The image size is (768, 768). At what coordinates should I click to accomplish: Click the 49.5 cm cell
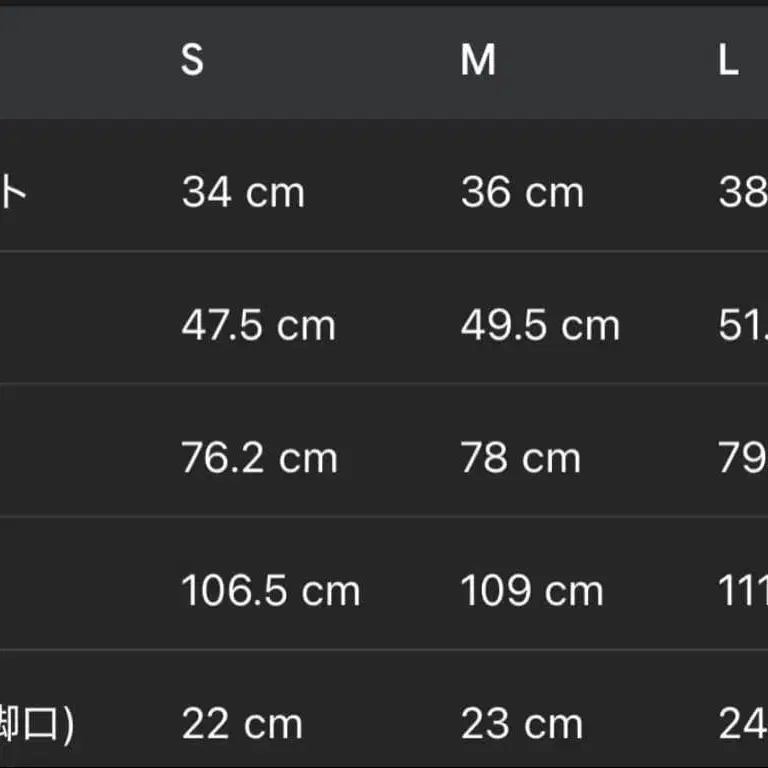pos(540,325)
